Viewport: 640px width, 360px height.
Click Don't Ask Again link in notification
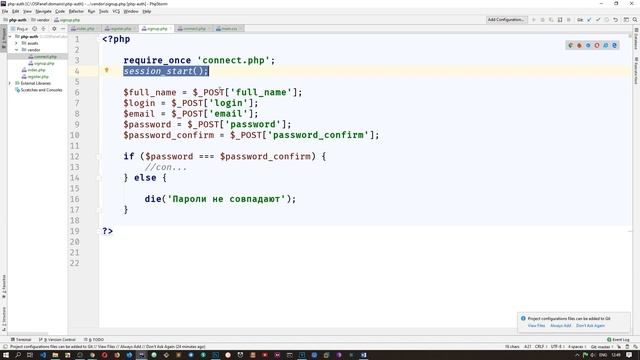(x=591, y=326)
